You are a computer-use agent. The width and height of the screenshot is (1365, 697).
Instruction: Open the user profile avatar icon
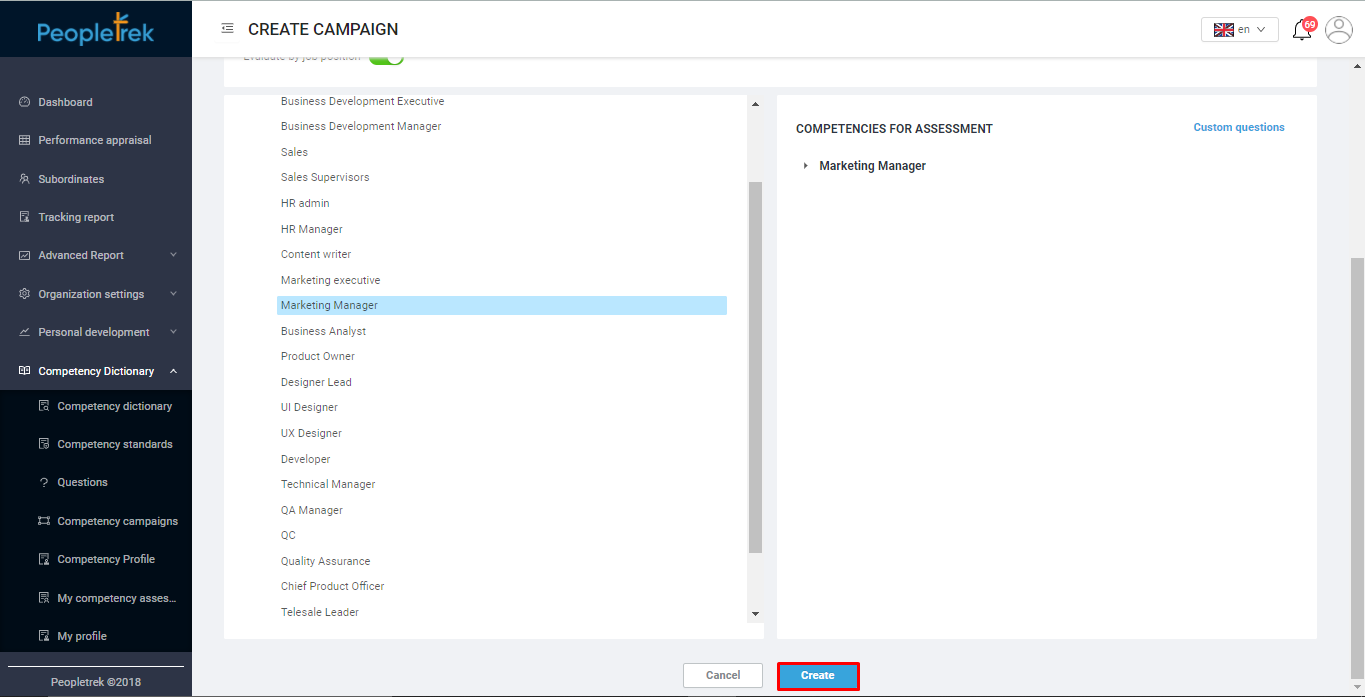point(1338,30)
